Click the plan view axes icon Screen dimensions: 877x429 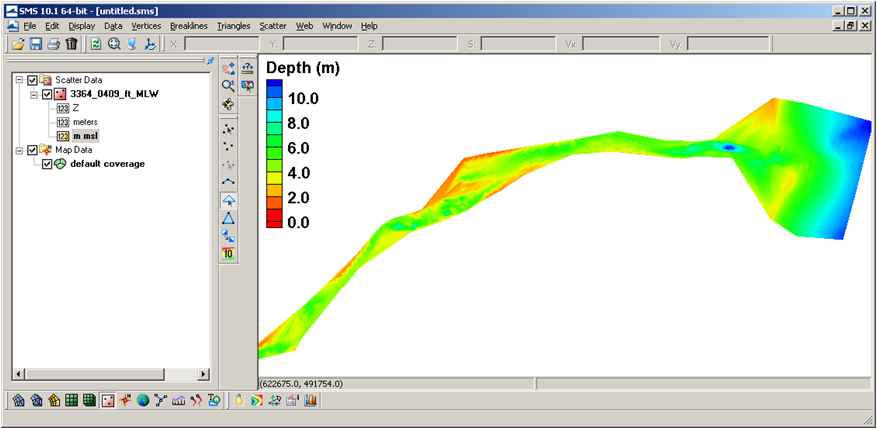coord(150,44)
